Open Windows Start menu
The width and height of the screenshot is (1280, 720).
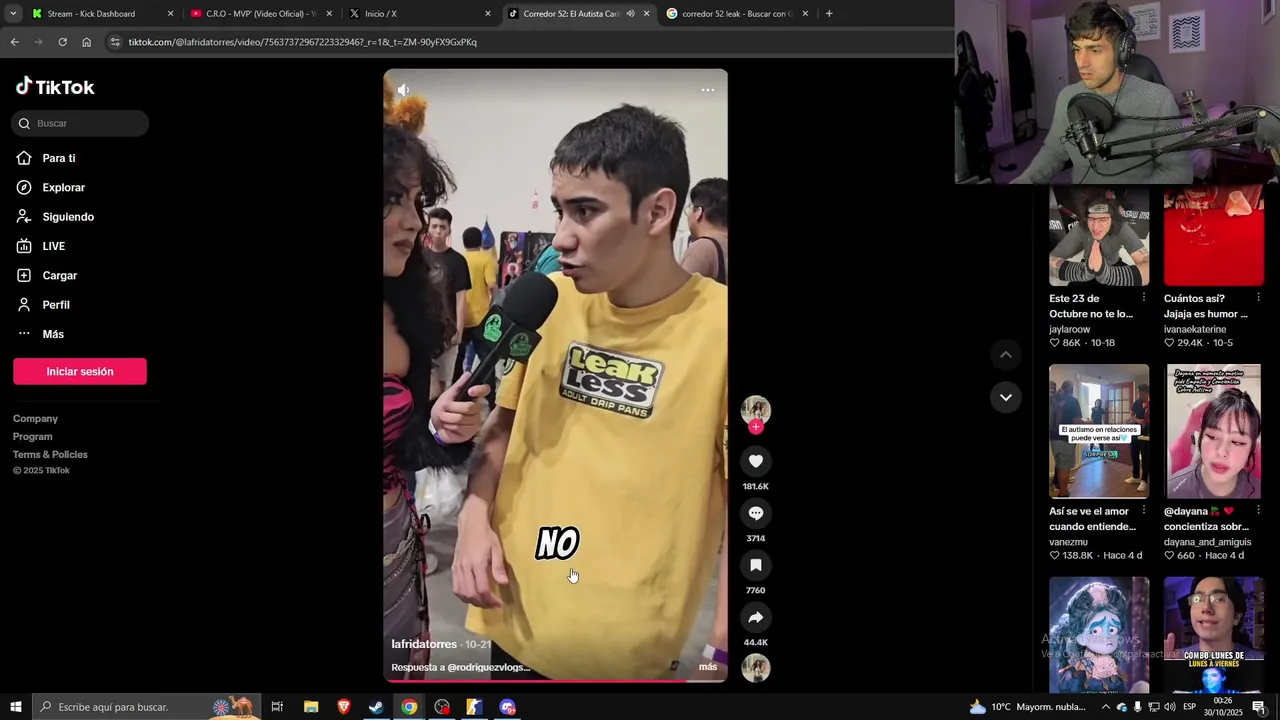15,707
